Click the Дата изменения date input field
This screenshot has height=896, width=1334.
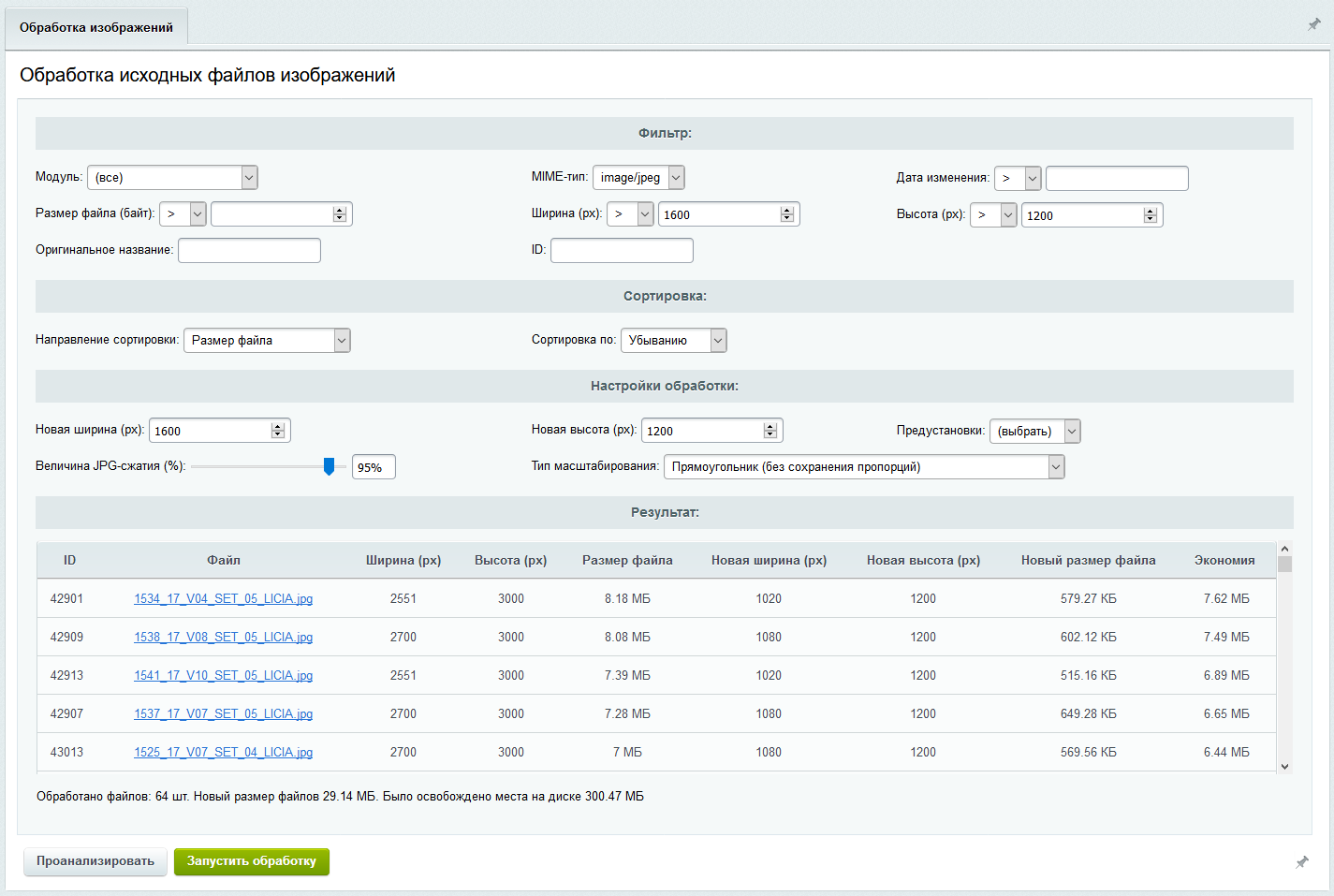[x=1117, y=178]
